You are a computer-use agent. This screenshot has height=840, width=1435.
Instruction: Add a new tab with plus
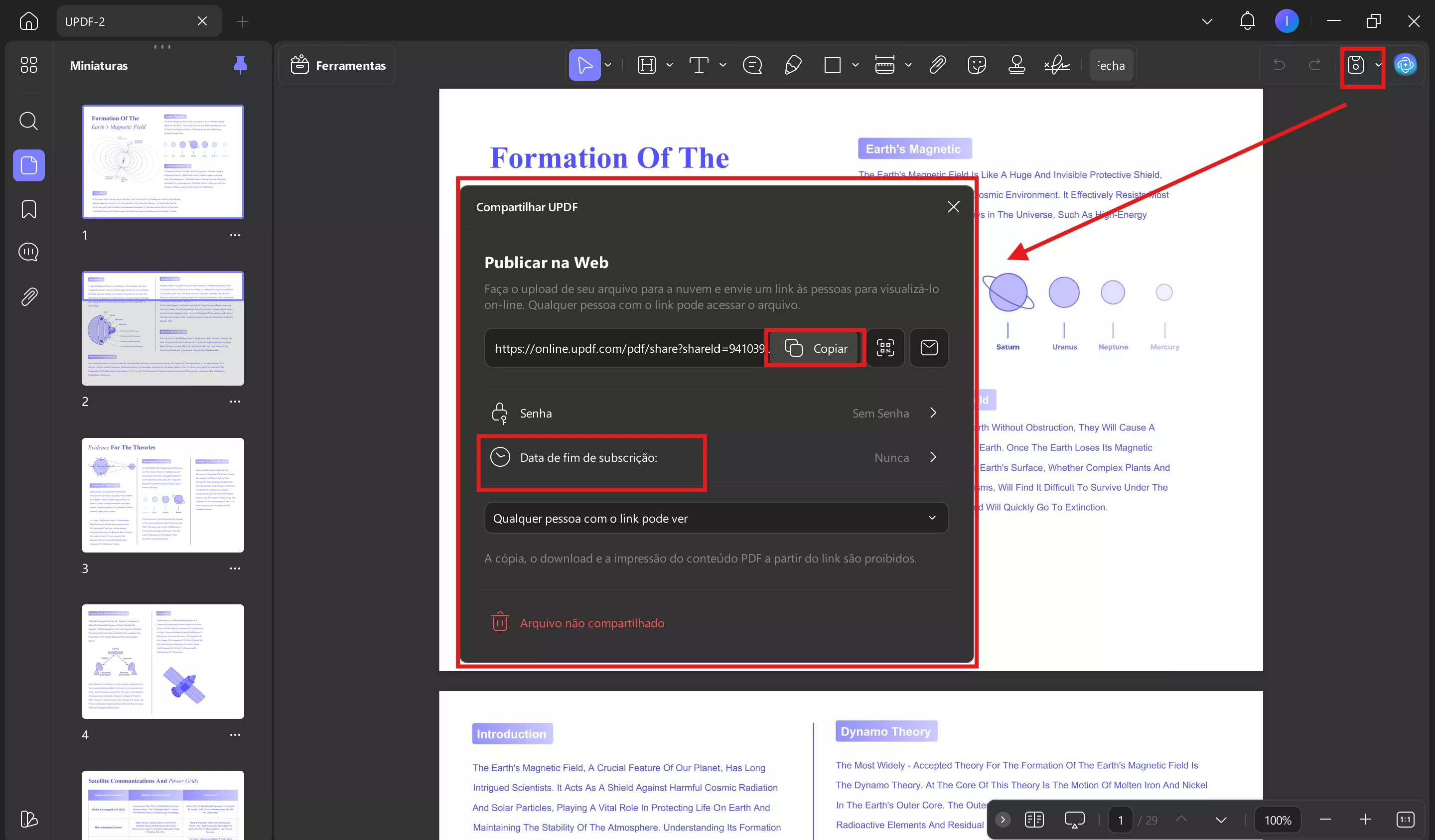(243, 21)
